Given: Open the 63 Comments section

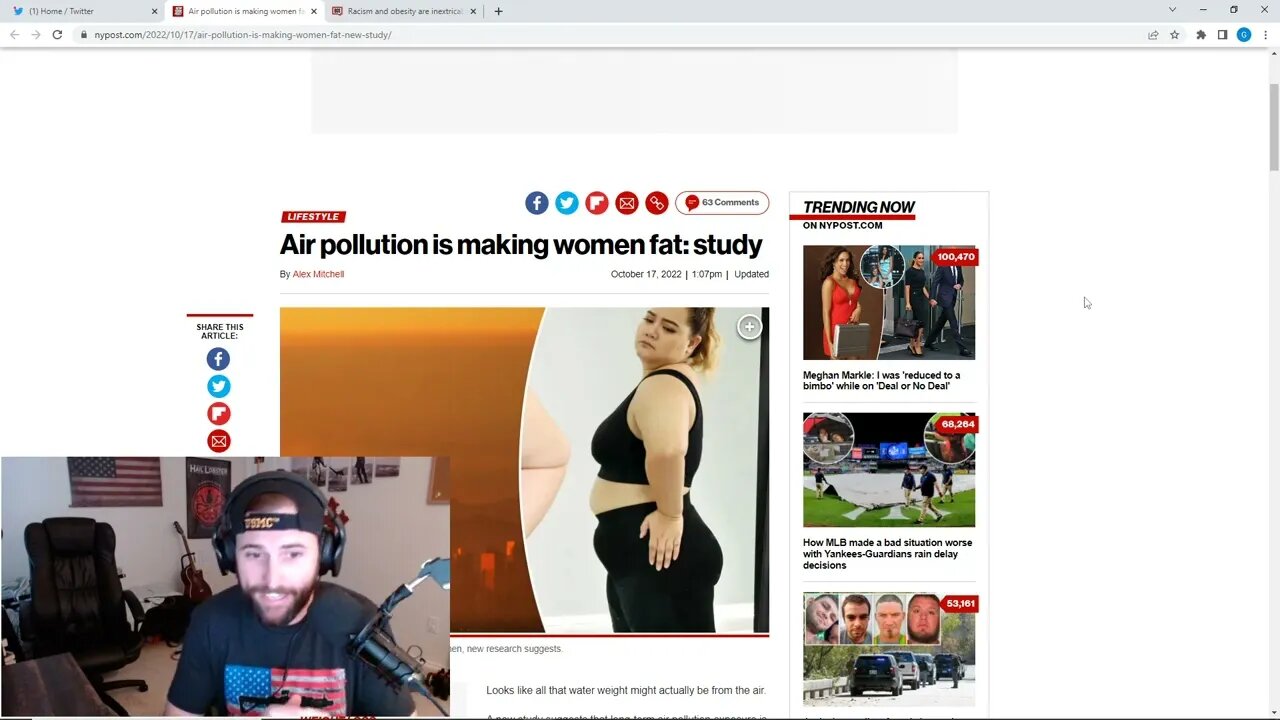Looking at the screenshot, I should click(722, 203).
